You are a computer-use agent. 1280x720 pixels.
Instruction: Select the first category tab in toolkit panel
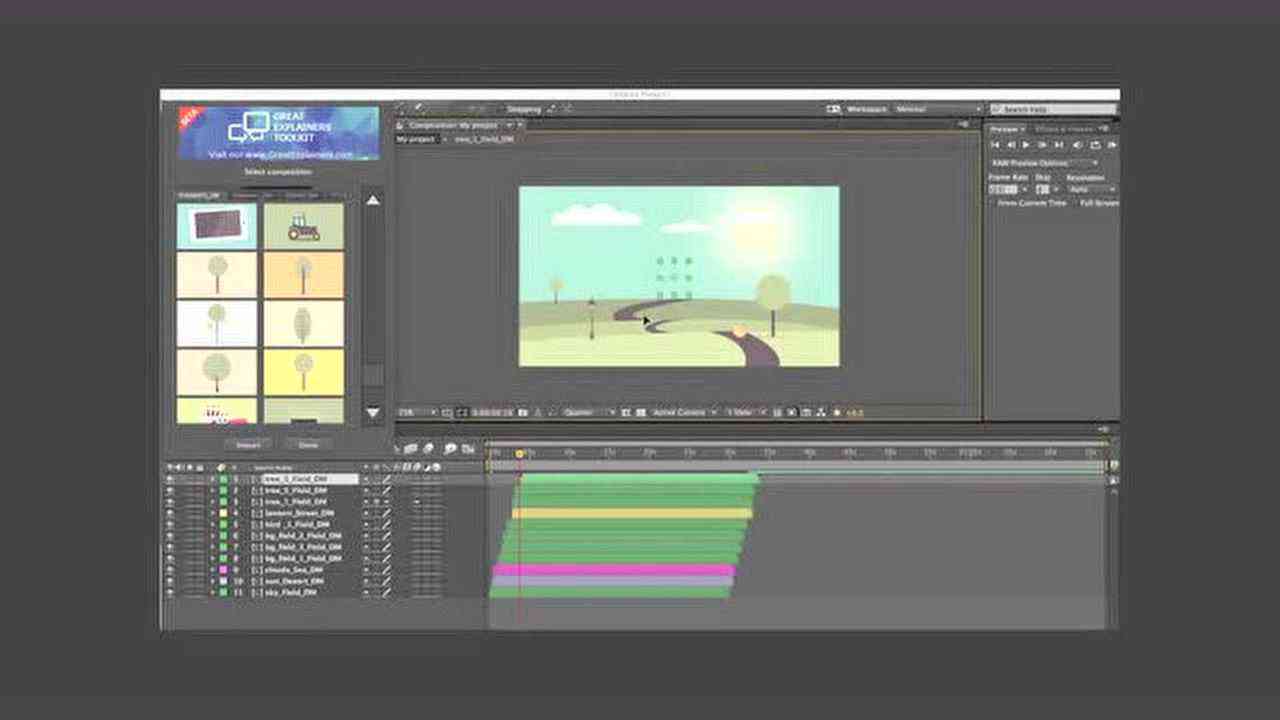tap(199, 195)
